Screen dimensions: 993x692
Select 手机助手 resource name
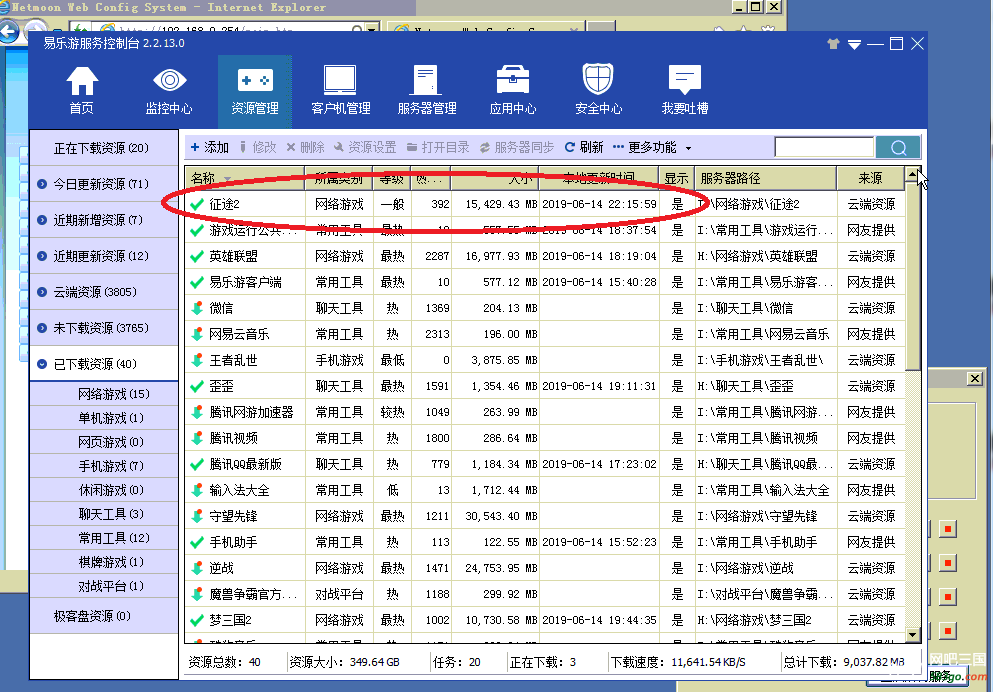[234, 543]
